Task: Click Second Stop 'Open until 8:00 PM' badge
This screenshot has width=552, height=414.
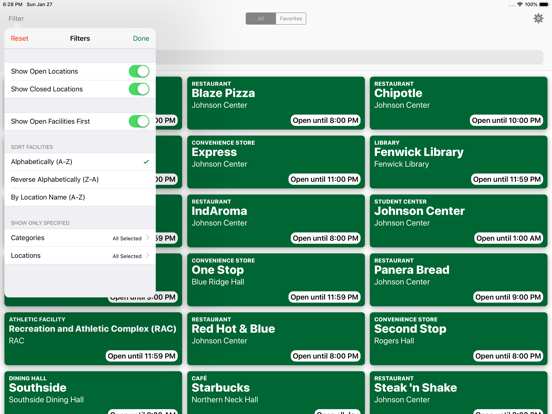Action: [508, 356]
